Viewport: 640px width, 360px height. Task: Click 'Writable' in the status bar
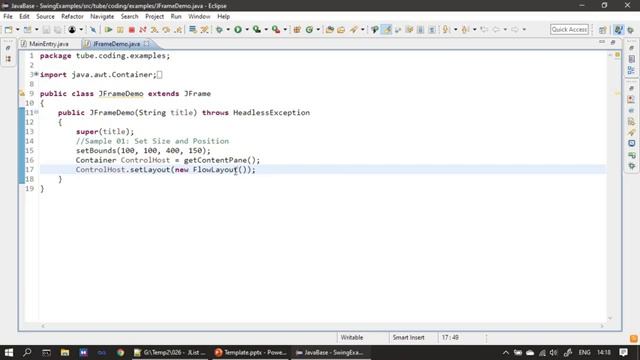[x=351, y=338]
